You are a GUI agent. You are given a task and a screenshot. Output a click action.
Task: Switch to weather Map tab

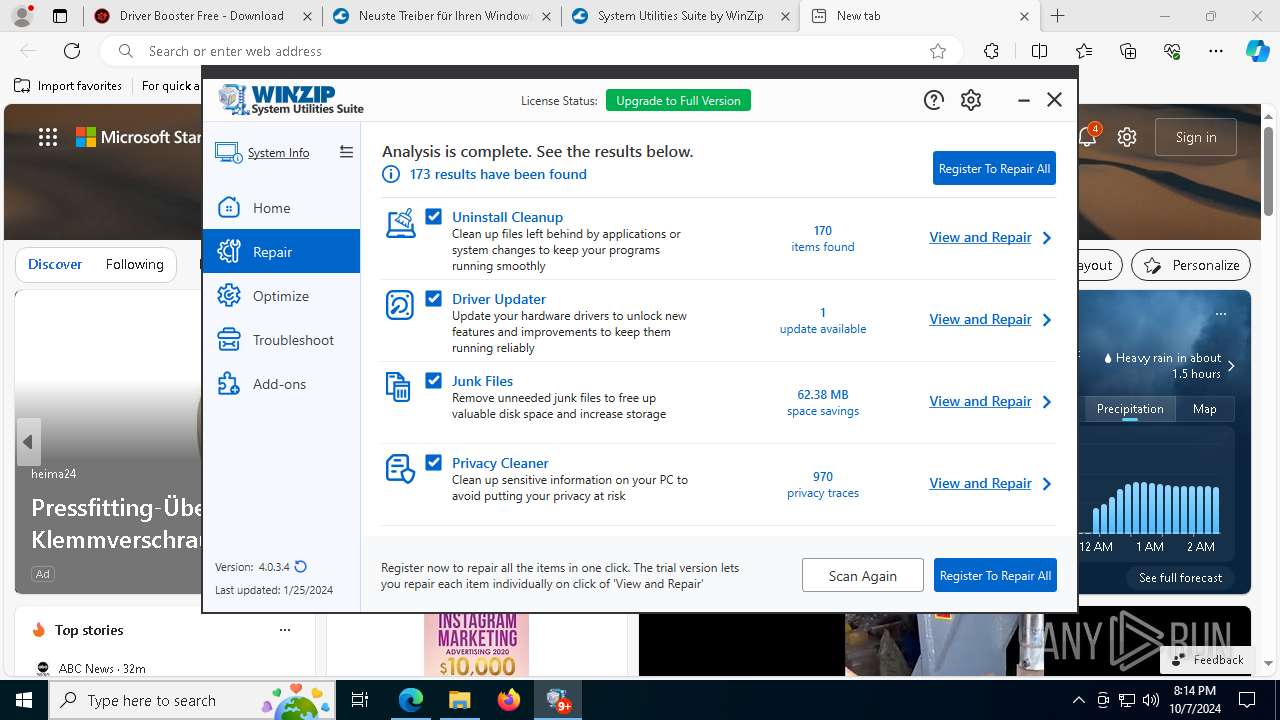[x=1204, y=408]
